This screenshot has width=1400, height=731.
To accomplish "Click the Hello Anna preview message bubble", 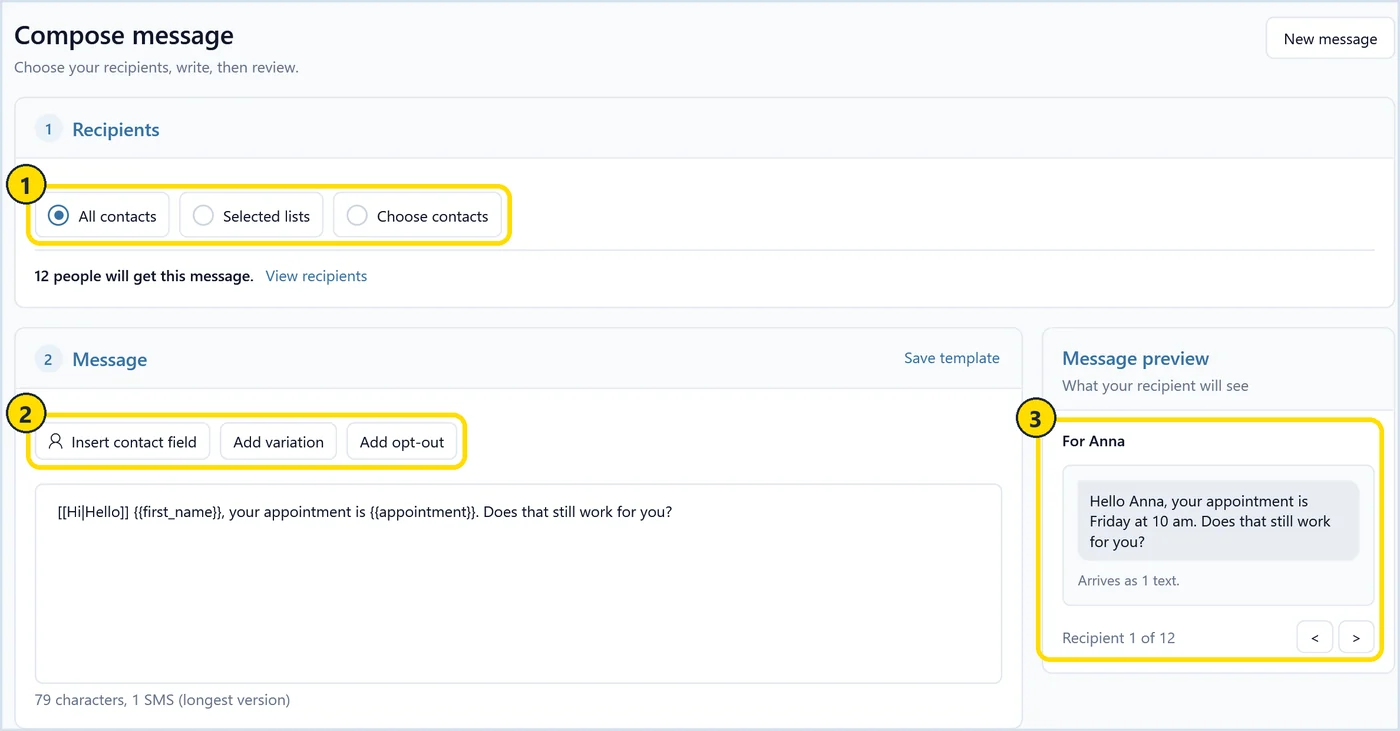I will (x=1218, y=521).
